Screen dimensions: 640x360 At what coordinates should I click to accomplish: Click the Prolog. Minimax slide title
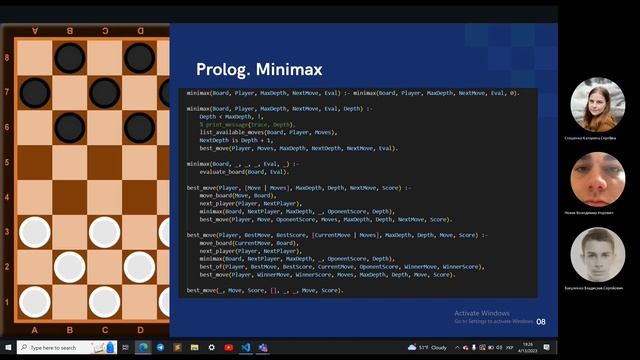tap(259, 69)
